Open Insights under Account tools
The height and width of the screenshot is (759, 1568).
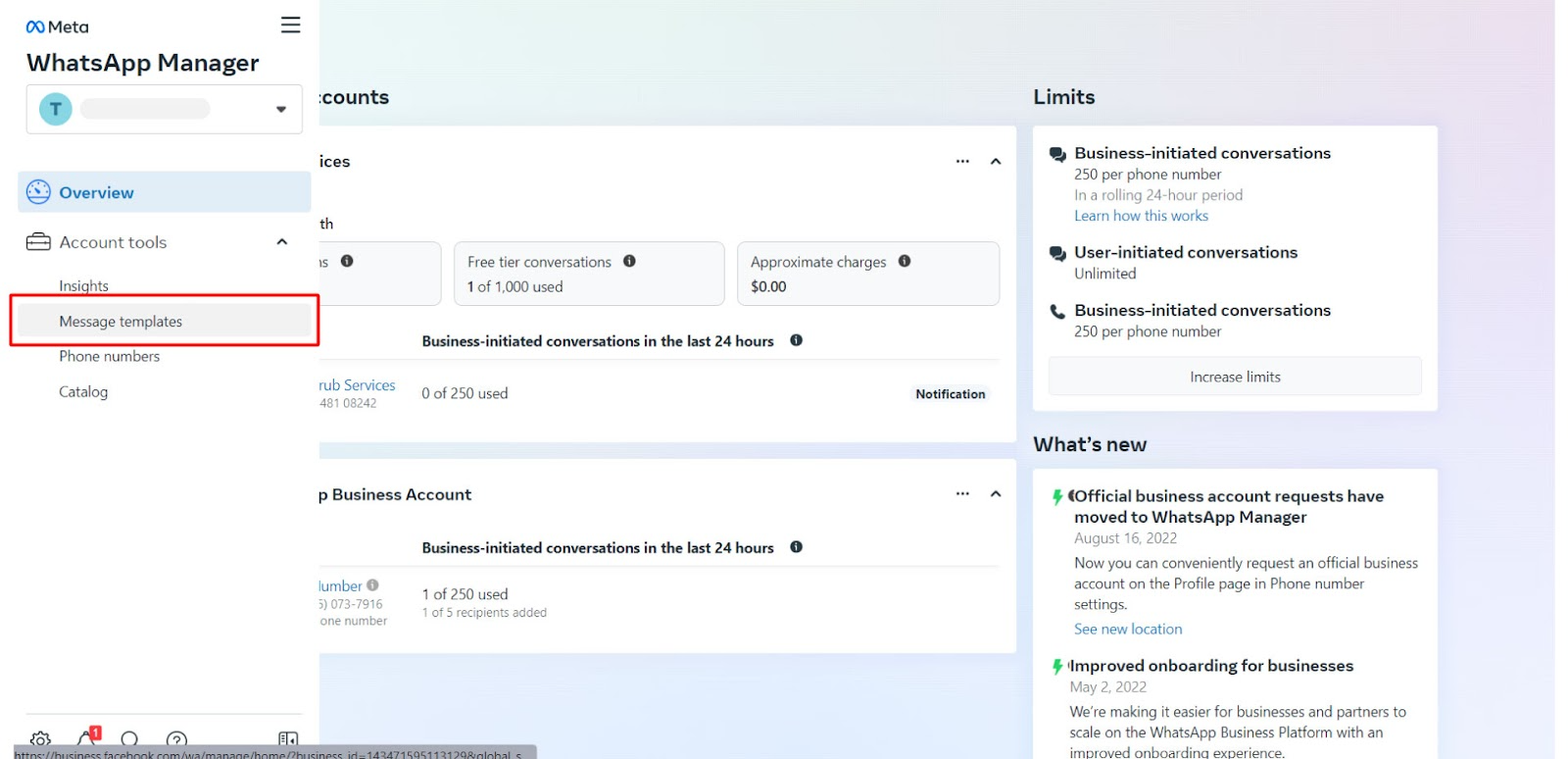(x=83, y=285)
